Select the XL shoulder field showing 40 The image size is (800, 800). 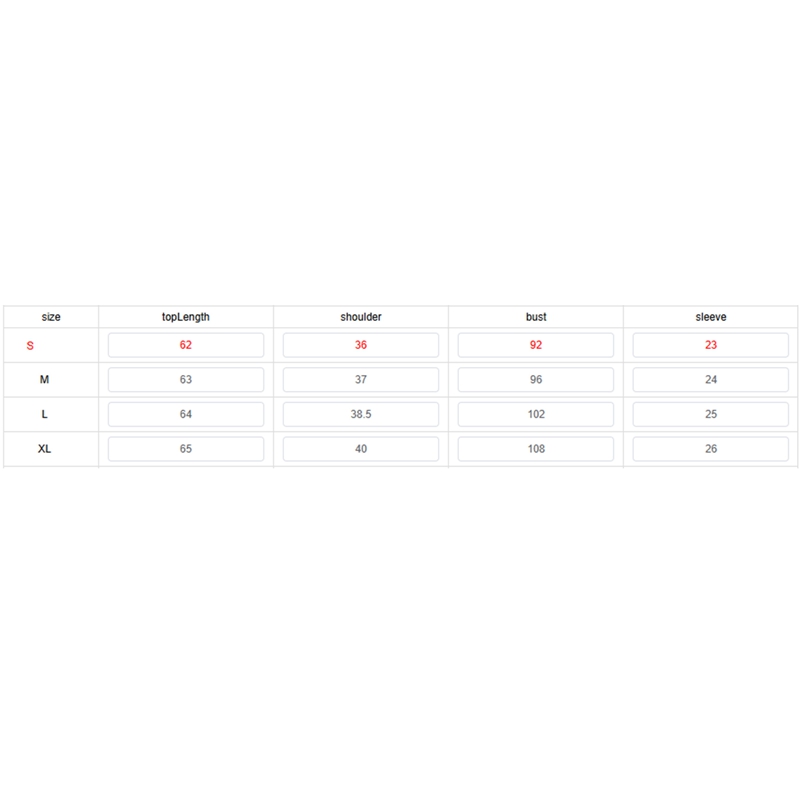coord(361,449)
